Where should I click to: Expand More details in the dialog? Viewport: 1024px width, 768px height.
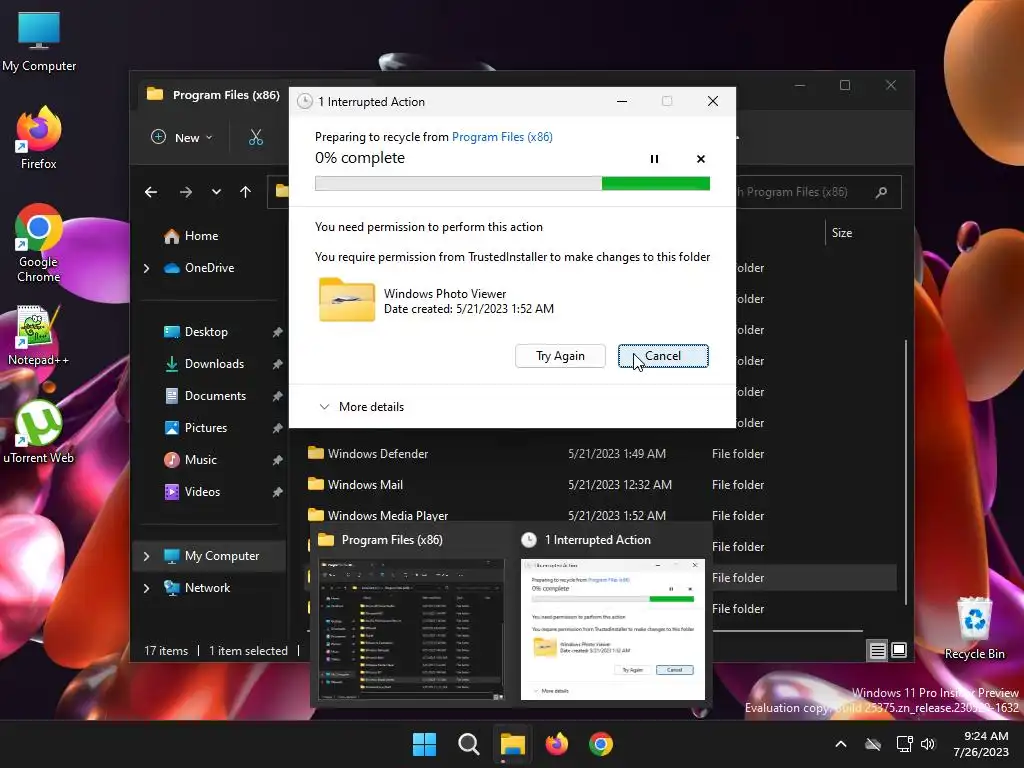(x=361, y=407)
